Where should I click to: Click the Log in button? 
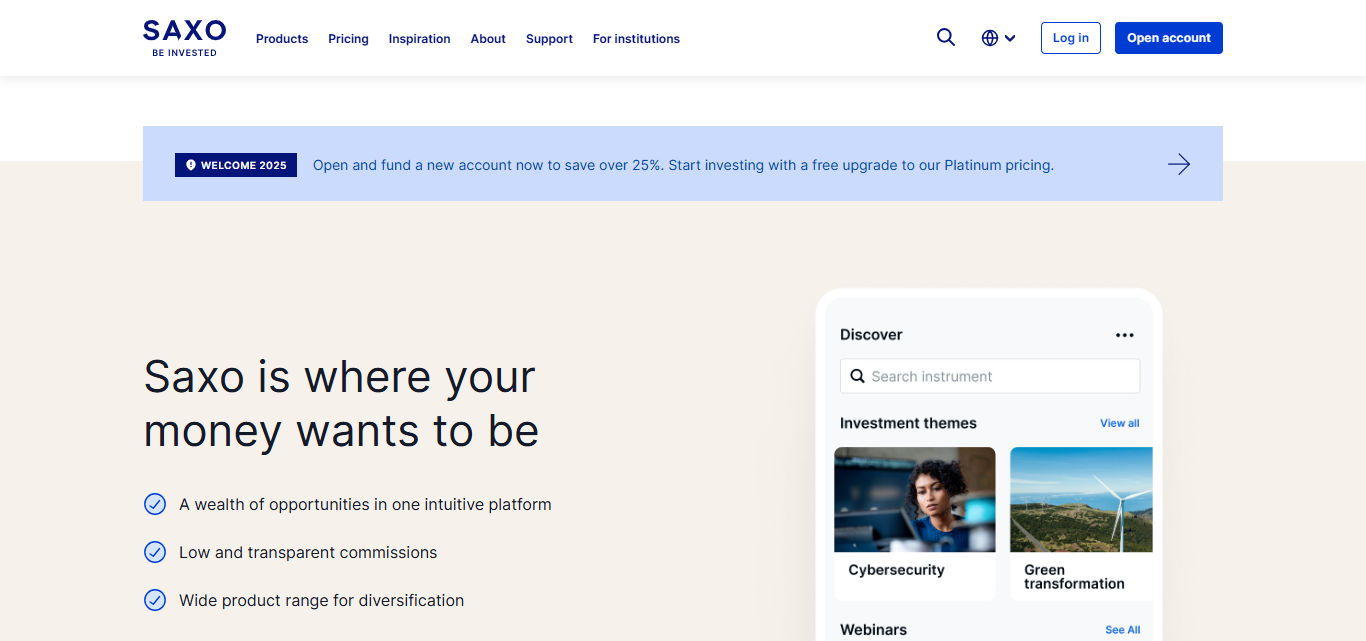click(1071, 38)
